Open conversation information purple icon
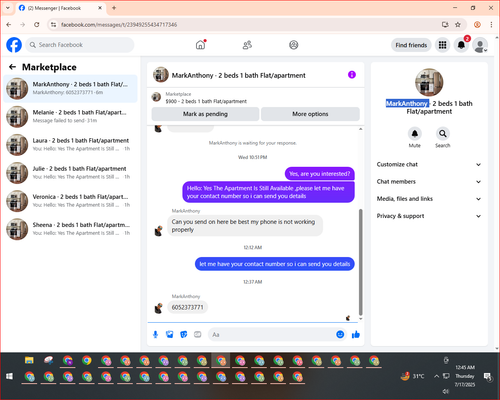500x400 pixels. [x=352, y=75]
